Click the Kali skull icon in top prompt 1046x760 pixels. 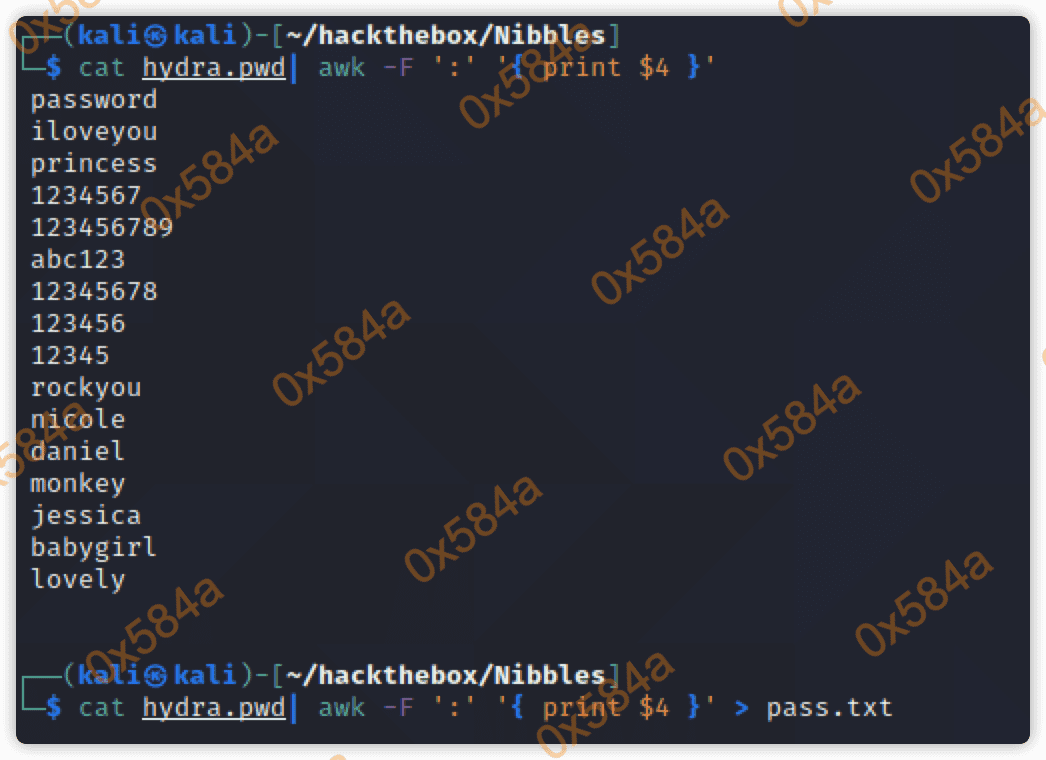coord(155,35)
